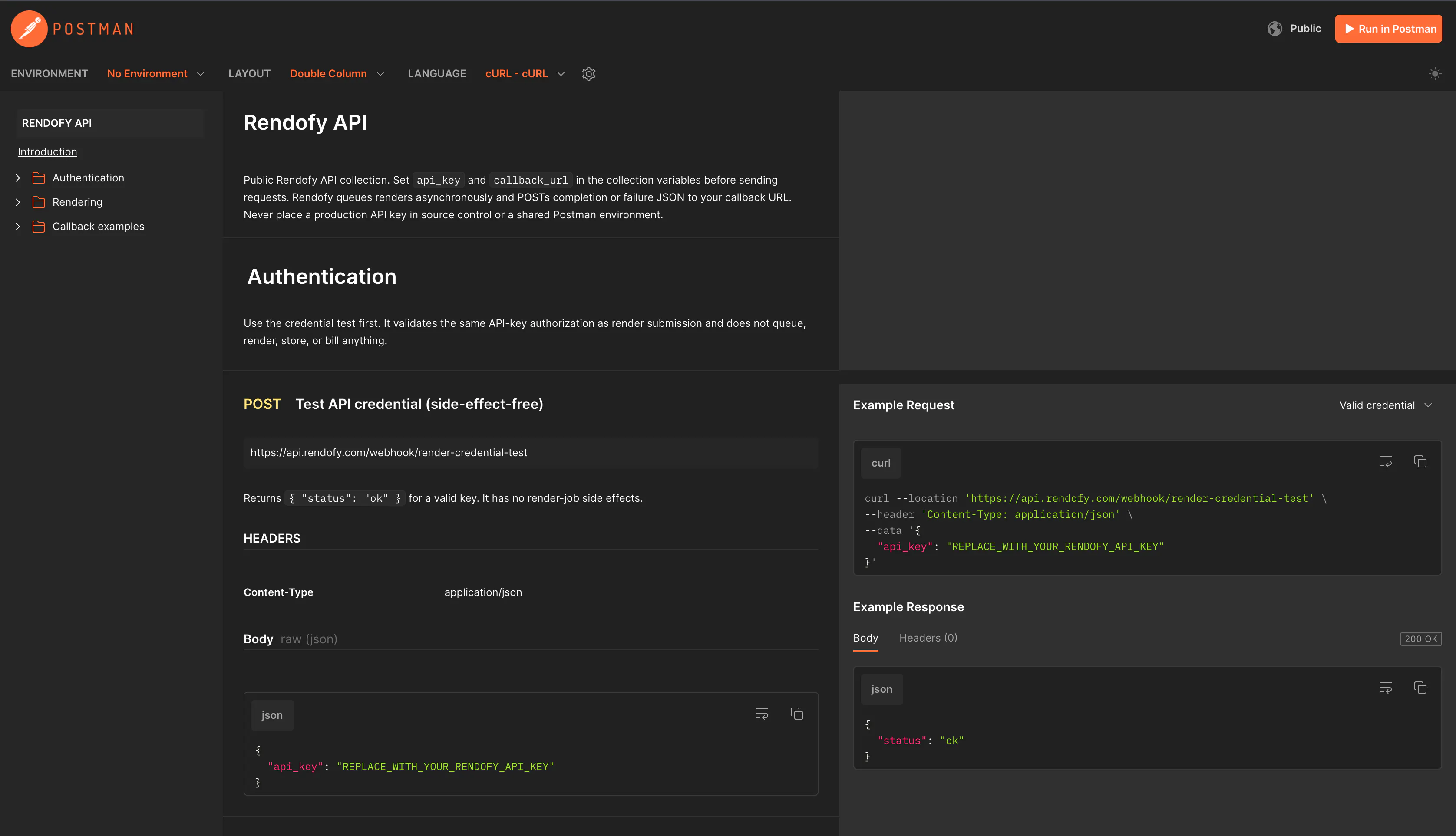Click the Example Request heading

coord(904,405)
